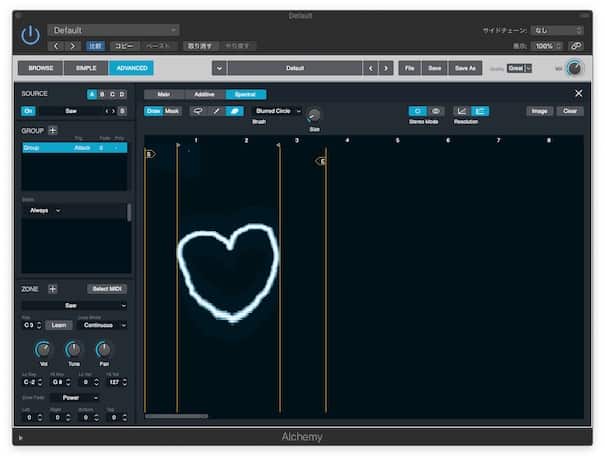
Task: Switch to the BROWSE view tab
Action: pos(41,68)
